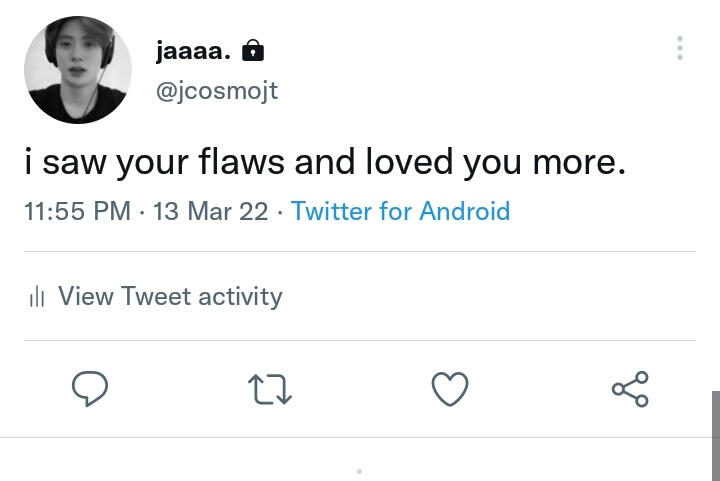Click the padlock protected-account icon
The image size is (720, 481).
254,50
